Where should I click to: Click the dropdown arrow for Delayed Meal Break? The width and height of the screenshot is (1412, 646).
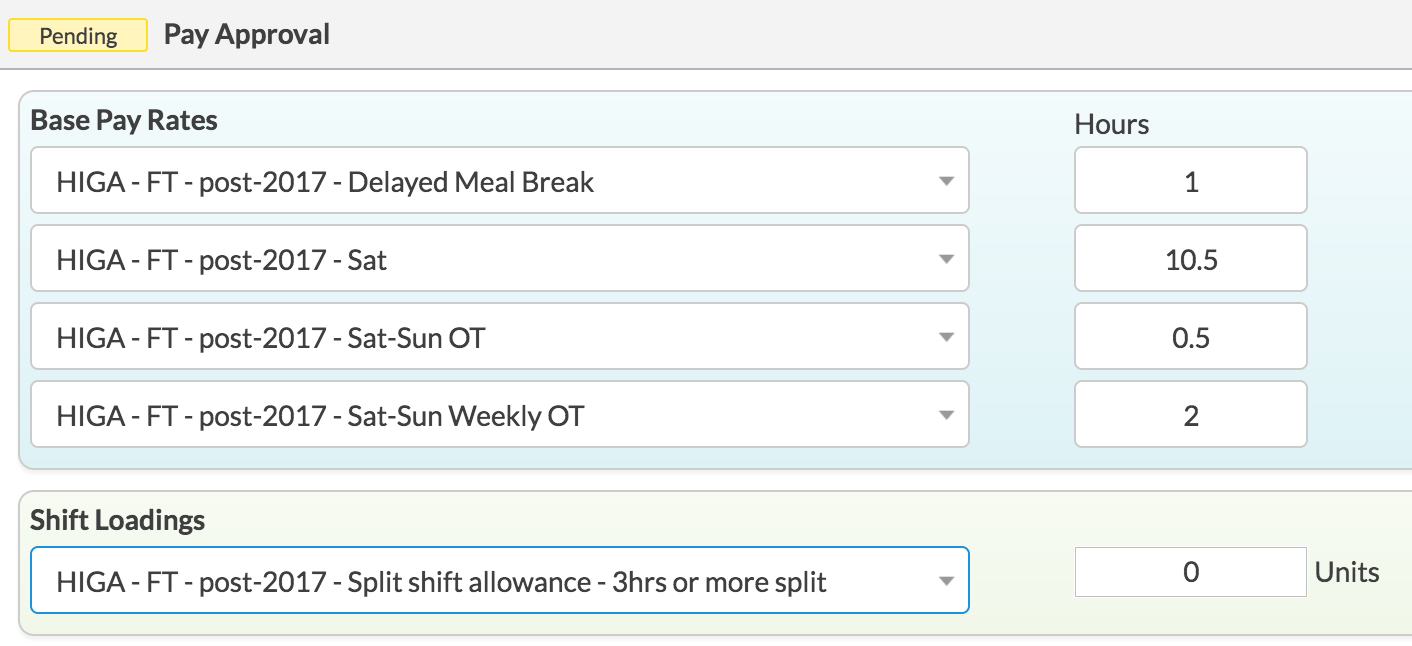(x=946, y=182)
